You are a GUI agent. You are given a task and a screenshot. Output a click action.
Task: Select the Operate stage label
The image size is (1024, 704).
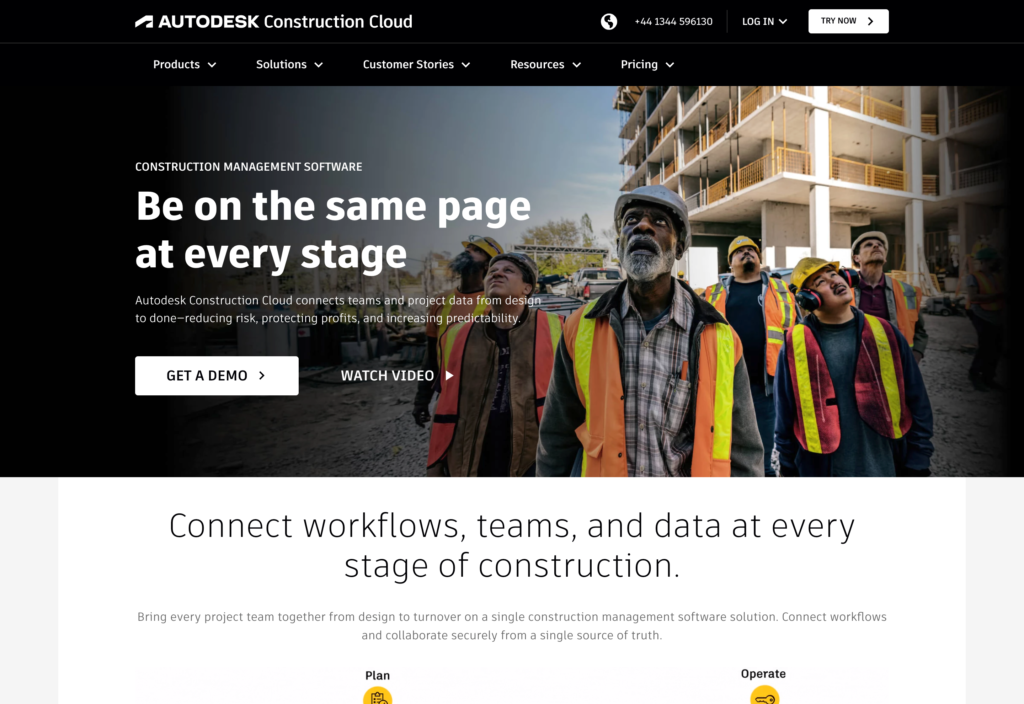point(763,673)
